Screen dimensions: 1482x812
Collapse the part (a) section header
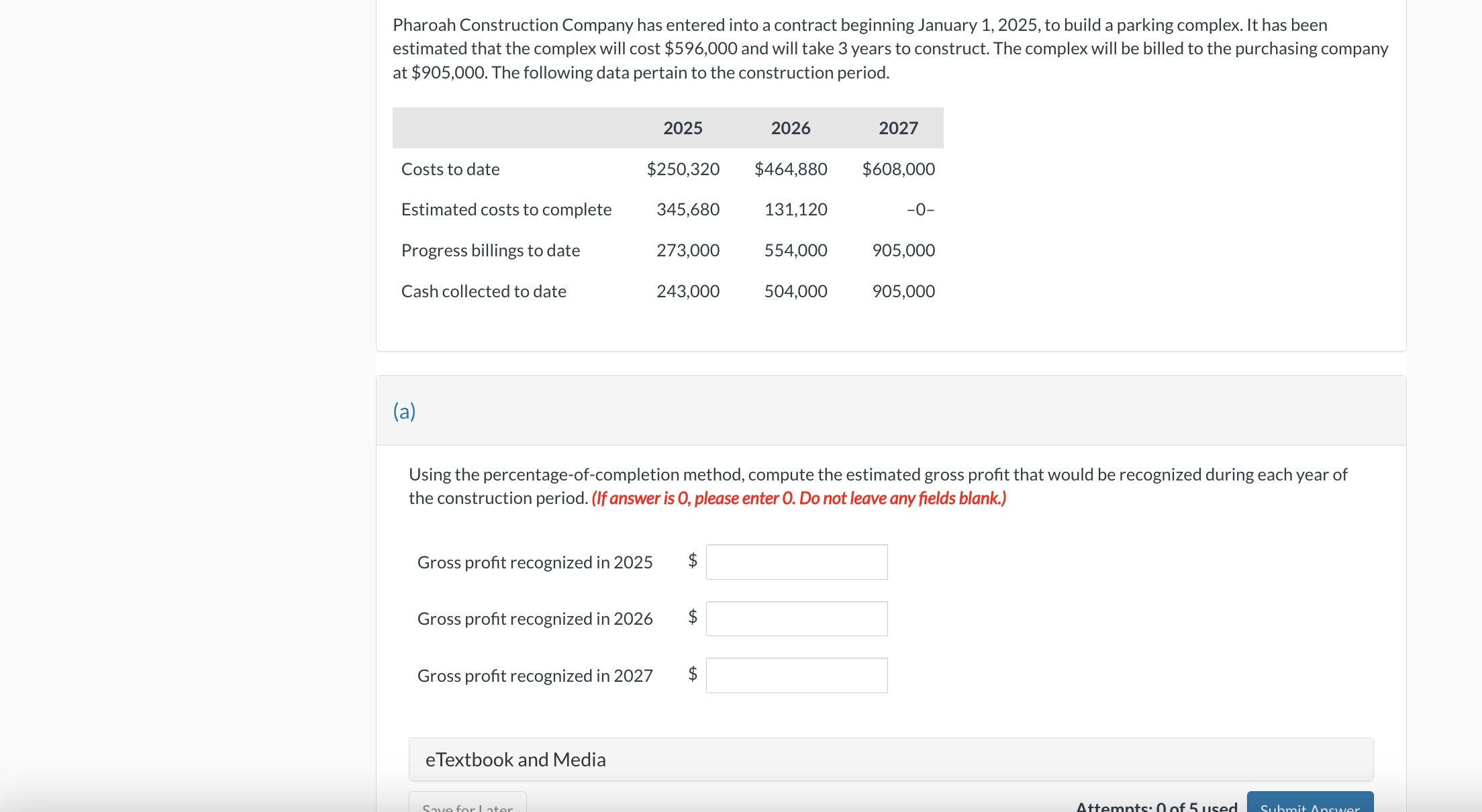point(404,411)
